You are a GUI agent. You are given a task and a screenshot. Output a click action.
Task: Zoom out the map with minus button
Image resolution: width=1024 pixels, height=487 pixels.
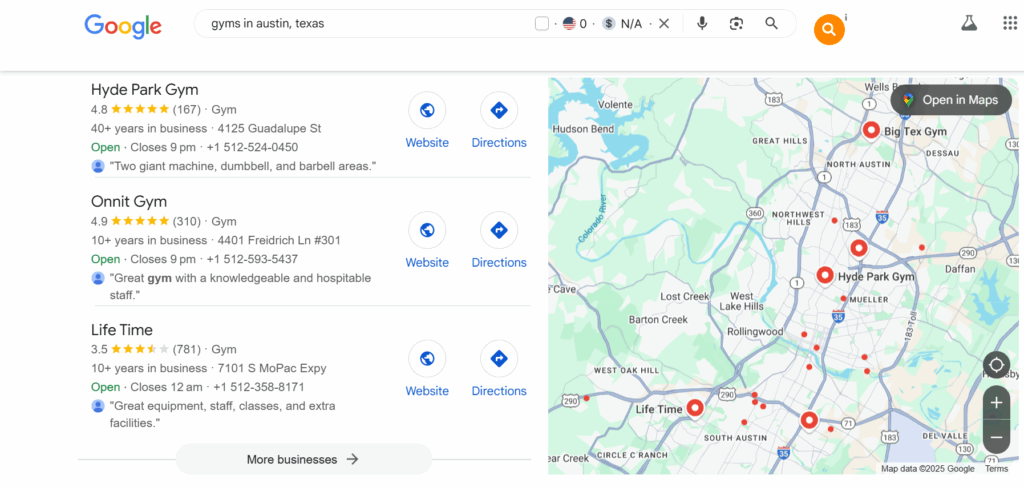[996, 437]
